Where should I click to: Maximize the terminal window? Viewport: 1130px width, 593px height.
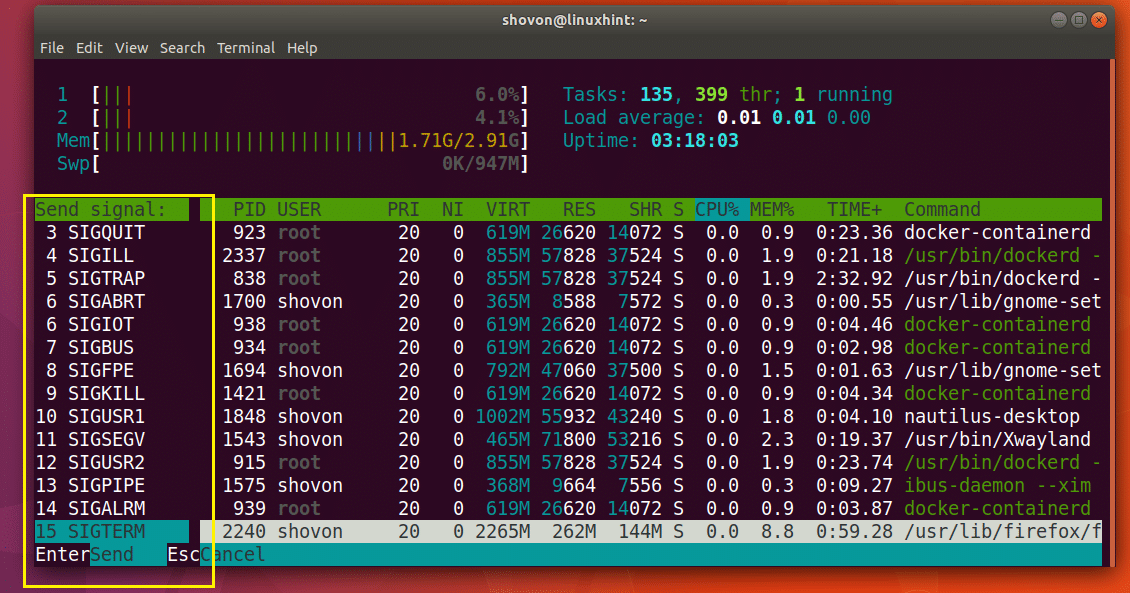pyautogui.click(x=1078, y=20)
